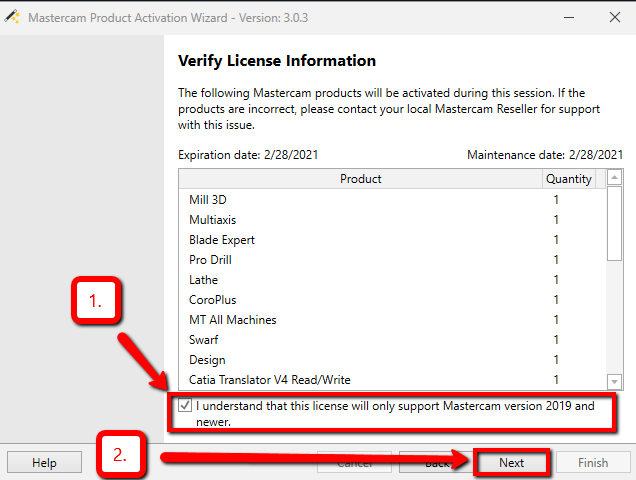The width and height of the screenshot is (636, 480).
Task: Select the Pro Drill row
Action: point(392,260)
